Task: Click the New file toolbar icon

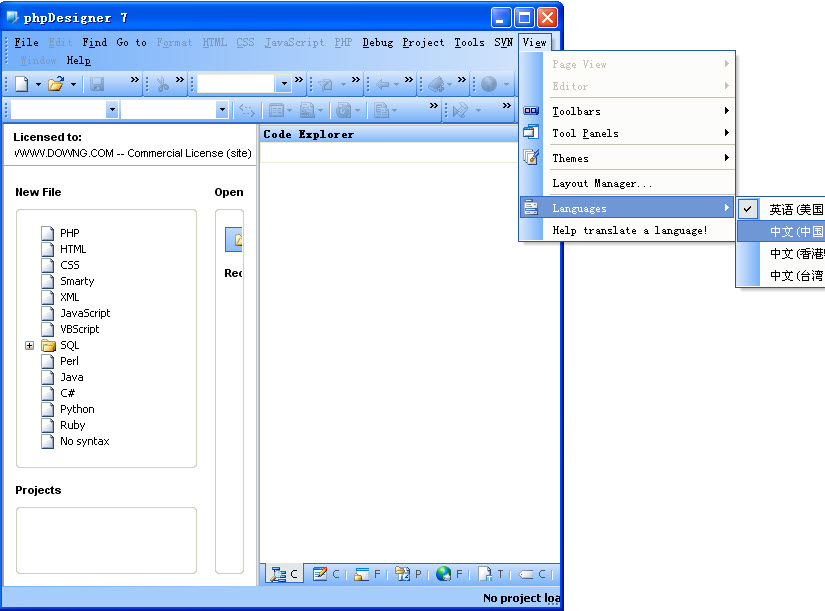Action: (22, 84)
